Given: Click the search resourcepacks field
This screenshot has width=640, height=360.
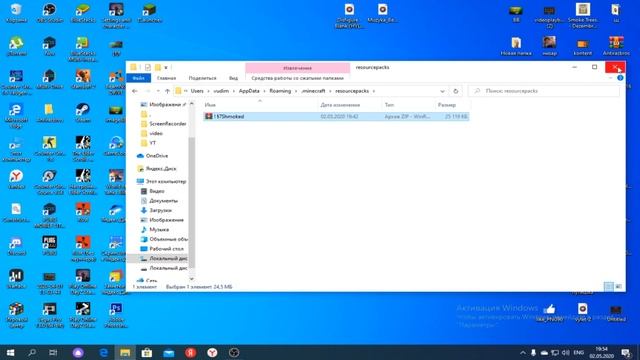Looking at the screenshot, I should click(x=543, y=91).
